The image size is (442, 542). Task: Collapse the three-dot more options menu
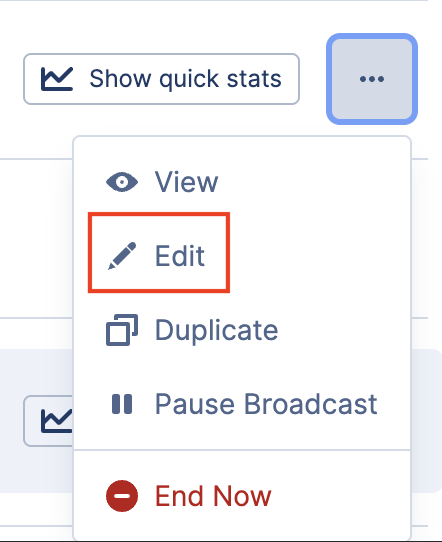pos(372,79)
